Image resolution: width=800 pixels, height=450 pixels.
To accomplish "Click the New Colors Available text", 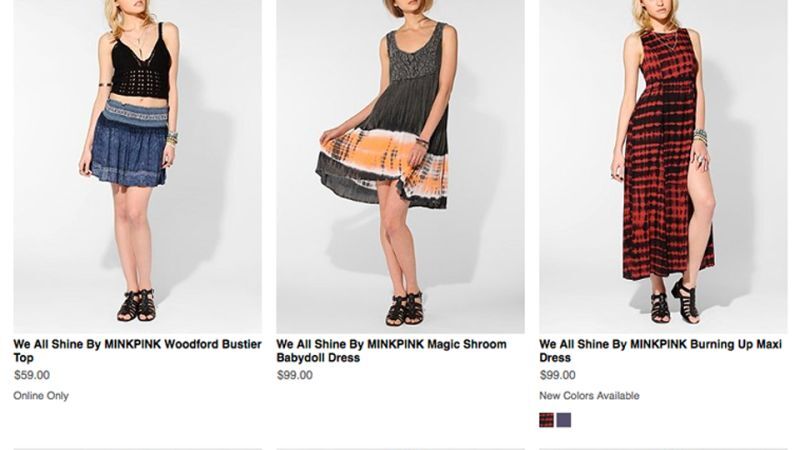I will pyautogui.click(x=589, y=396).
